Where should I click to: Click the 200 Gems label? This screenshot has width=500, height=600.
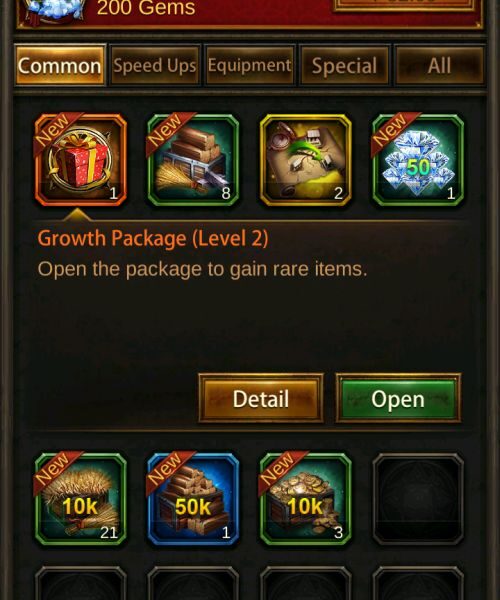[146, 8]
